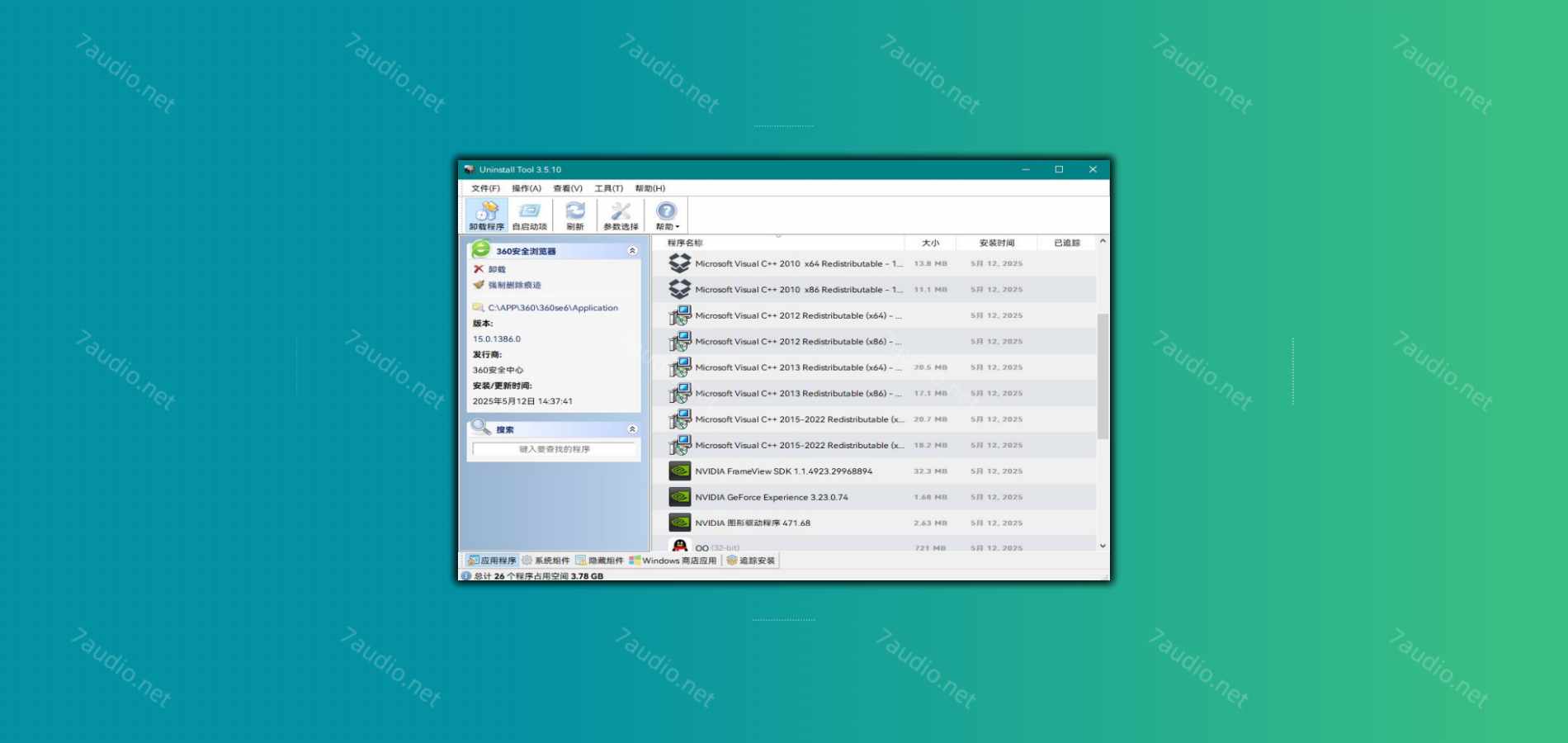Image resolution: width=1568 pixels, height=743 pixels.
Task: Click install time 2025年5月12日 14:37:41
Action: coord(522,401)
